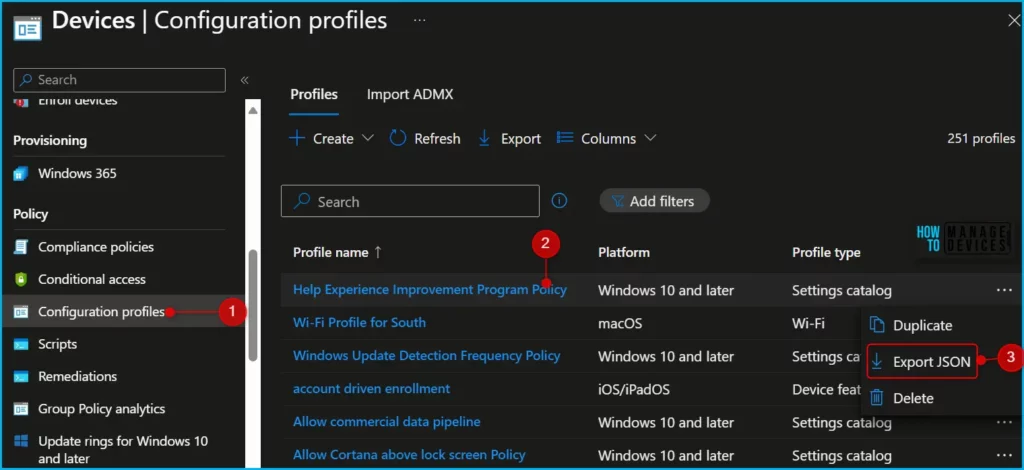The image size is (1024, 470).
Task: Open ellipsis menu for Help Experience Improvement row
Action: [1004, 290]
